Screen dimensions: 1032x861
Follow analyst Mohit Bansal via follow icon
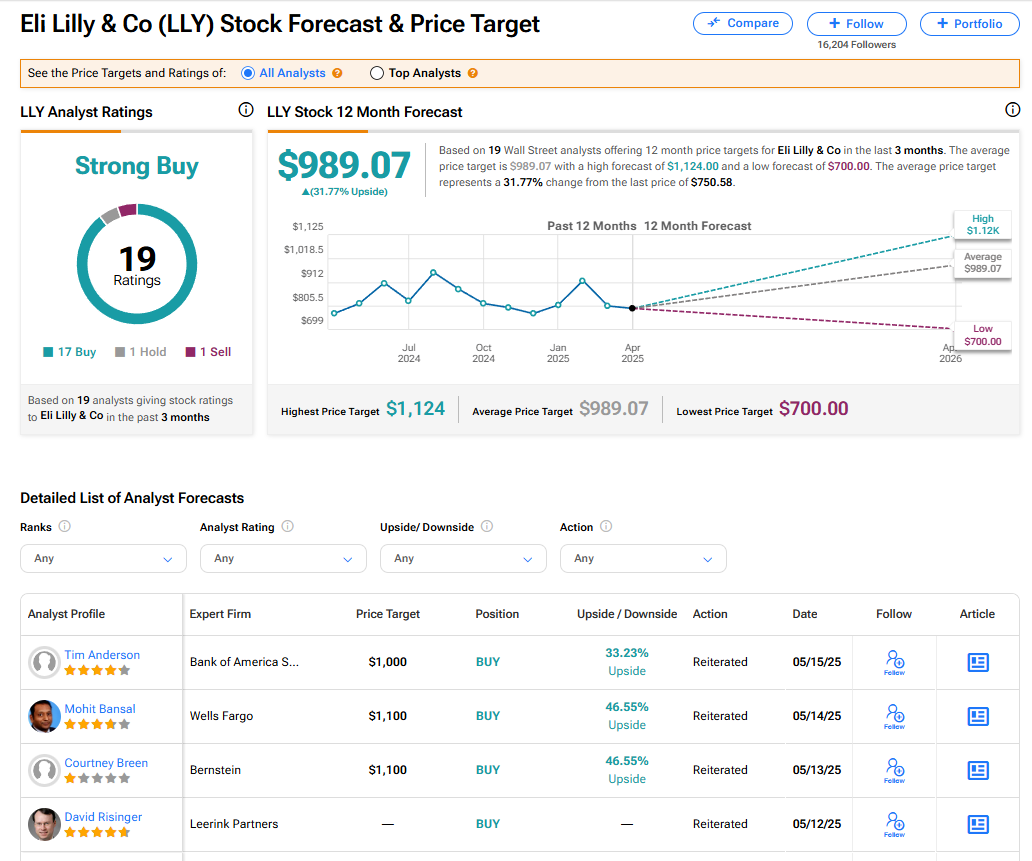pos(894,716)
